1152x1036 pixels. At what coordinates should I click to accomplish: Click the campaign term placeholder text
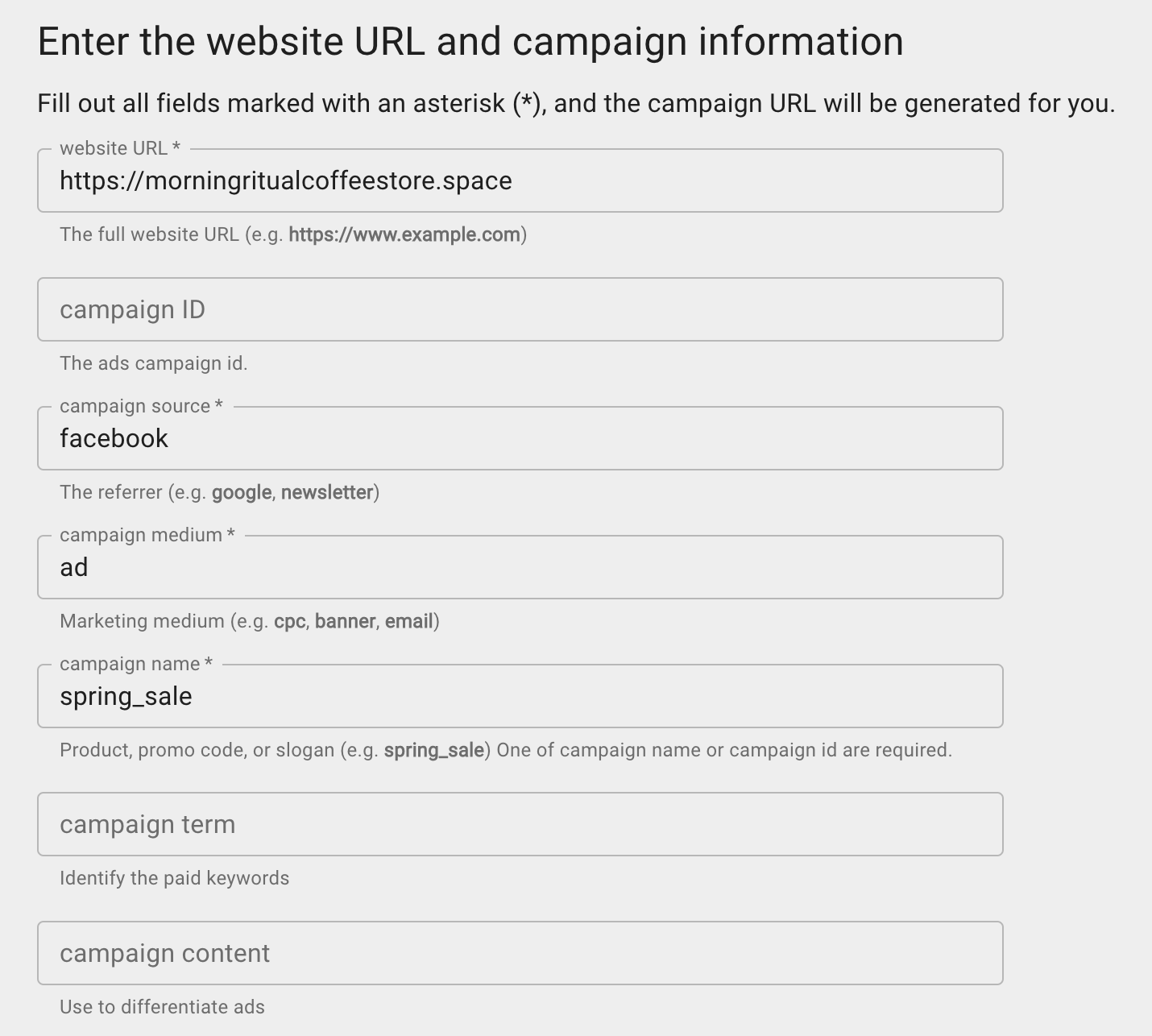click(147, 824)
